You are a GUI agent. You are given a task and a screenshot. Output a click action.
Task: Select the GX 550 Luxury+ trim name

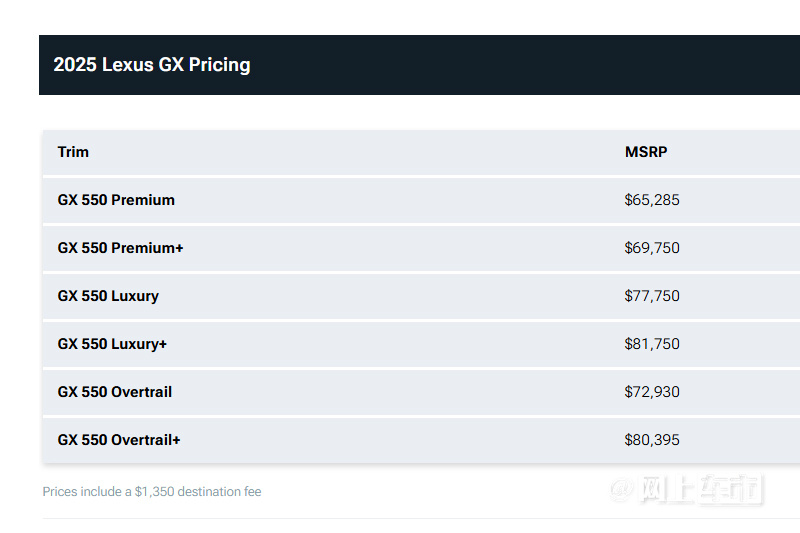pos(112,344)
